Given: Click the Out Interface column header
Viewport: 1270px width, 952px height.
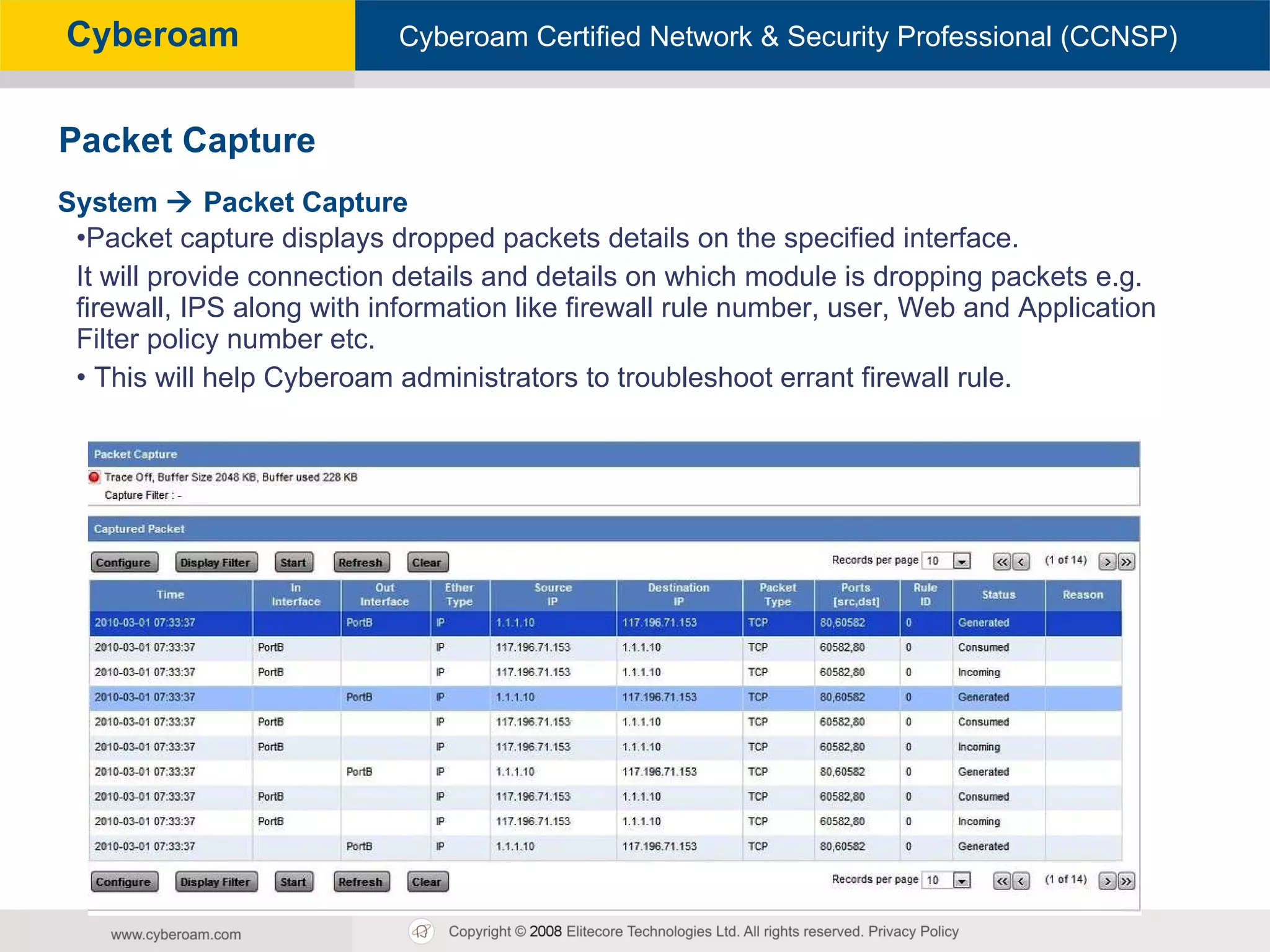Looking at the screenshot, I should 385,595.
